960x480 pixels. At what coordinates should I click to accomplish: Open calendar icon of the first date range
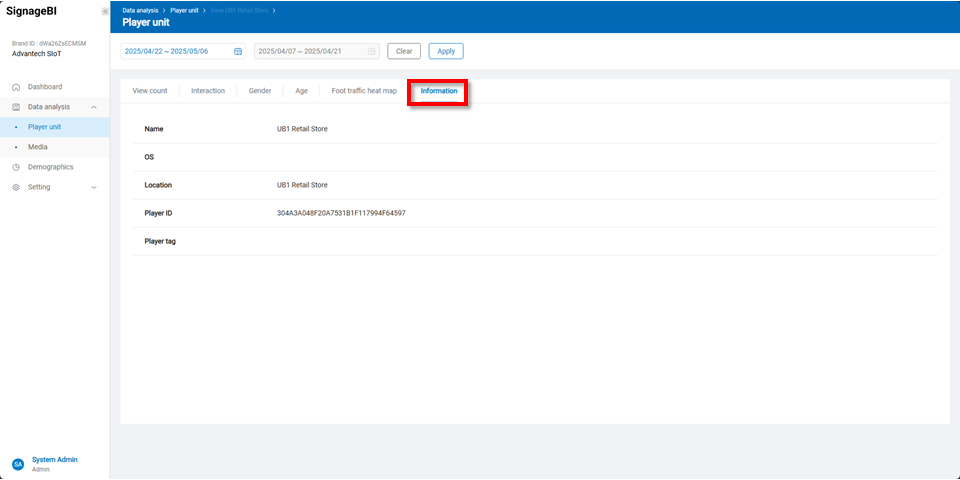point(238,51)
